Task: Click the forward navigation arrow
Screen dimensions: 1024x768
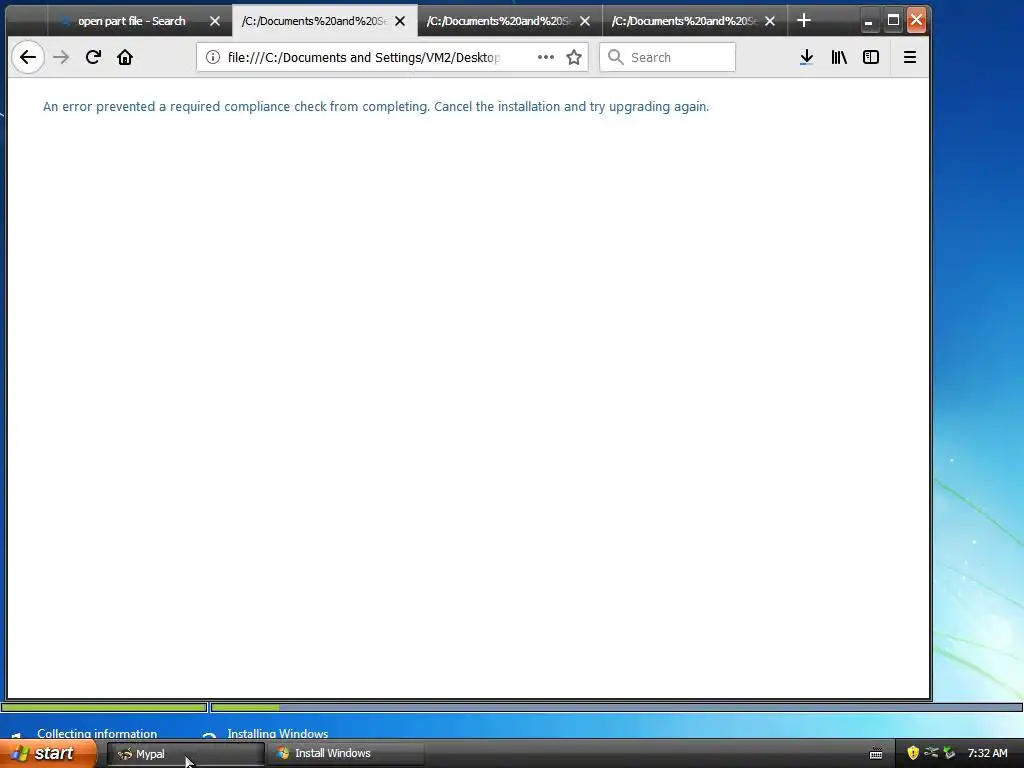Action: click(x=61, y=57)
